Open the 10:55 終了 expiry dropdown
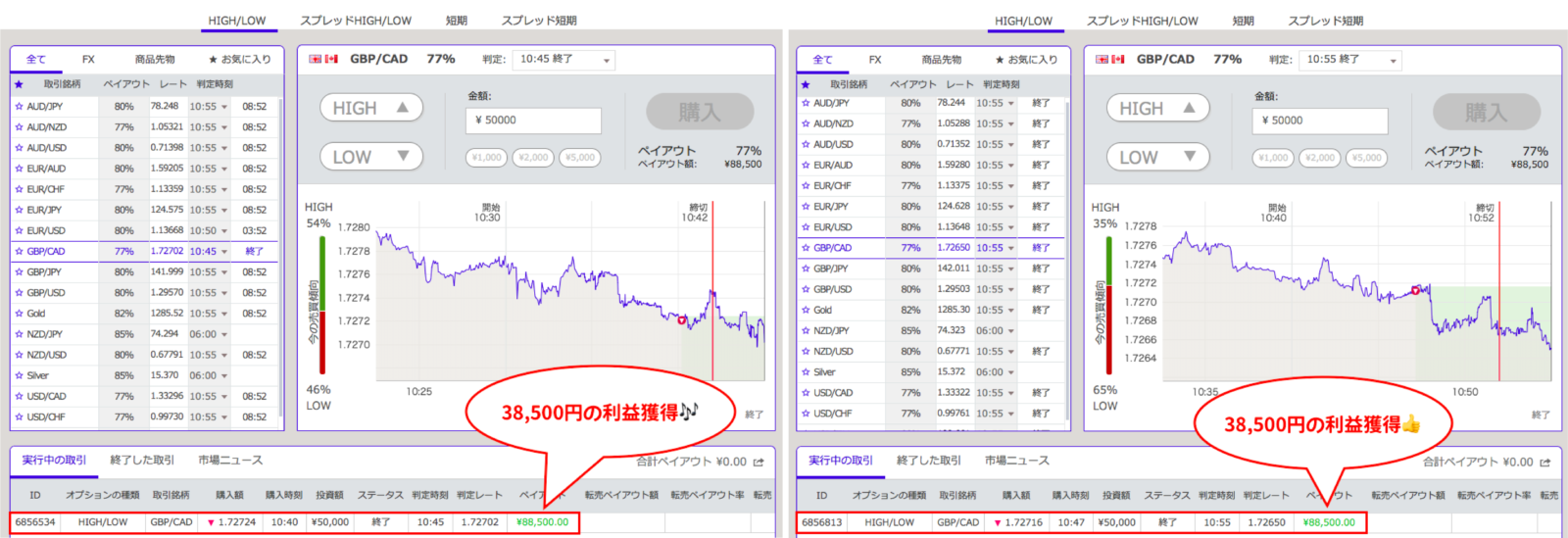 (x=1350, y=60)
